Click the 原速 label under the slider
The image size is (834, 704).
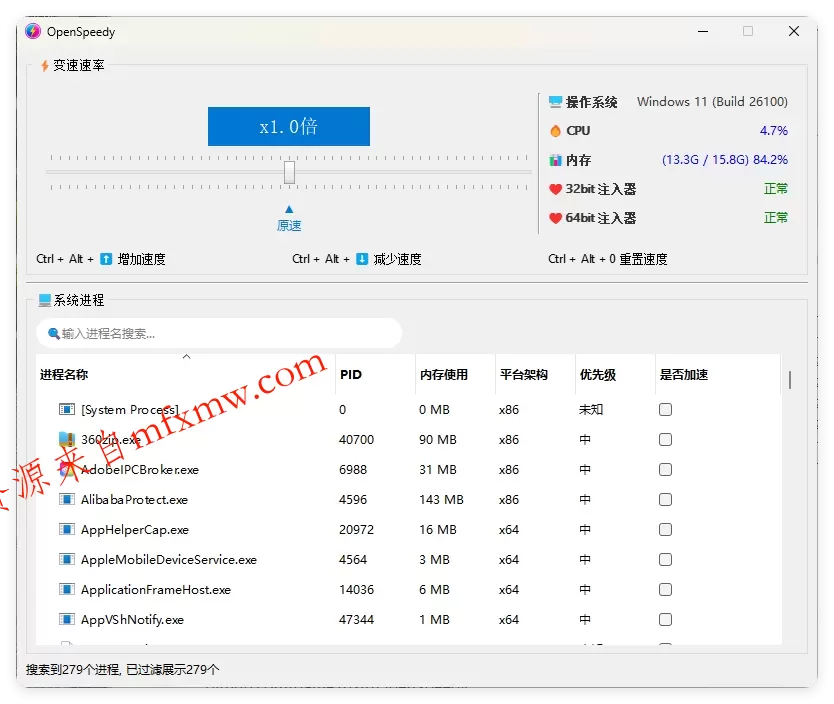coord(289,225)
